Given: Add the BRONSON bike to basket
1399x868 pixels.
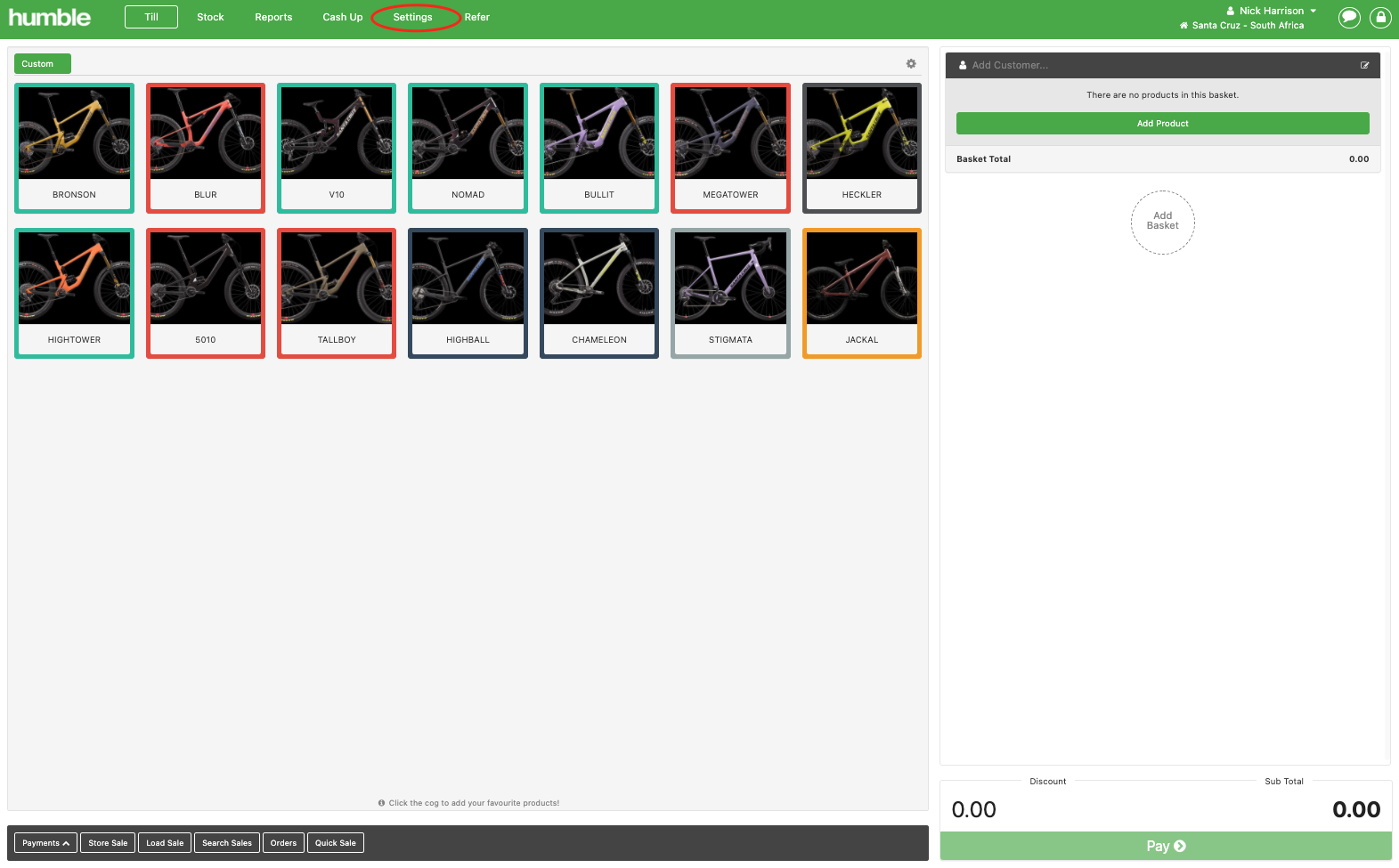Looking at the screenshot, I should pyautogui.click(x=74, y=149).
